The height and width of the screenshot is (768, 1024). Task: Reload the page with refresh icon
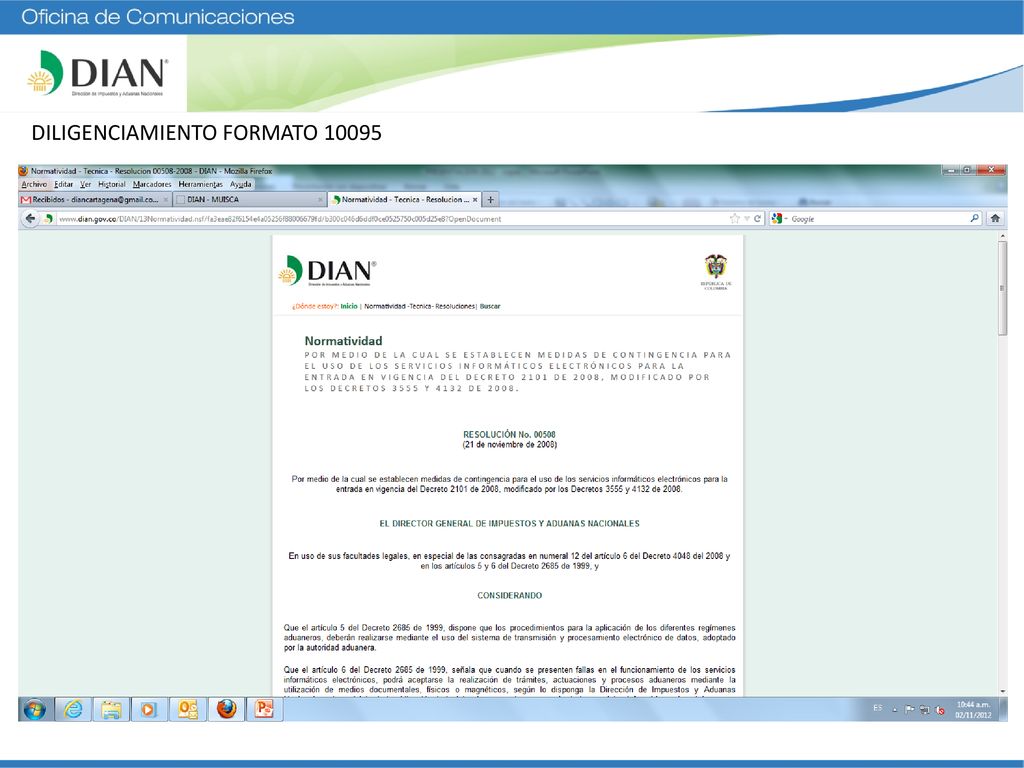758,219
